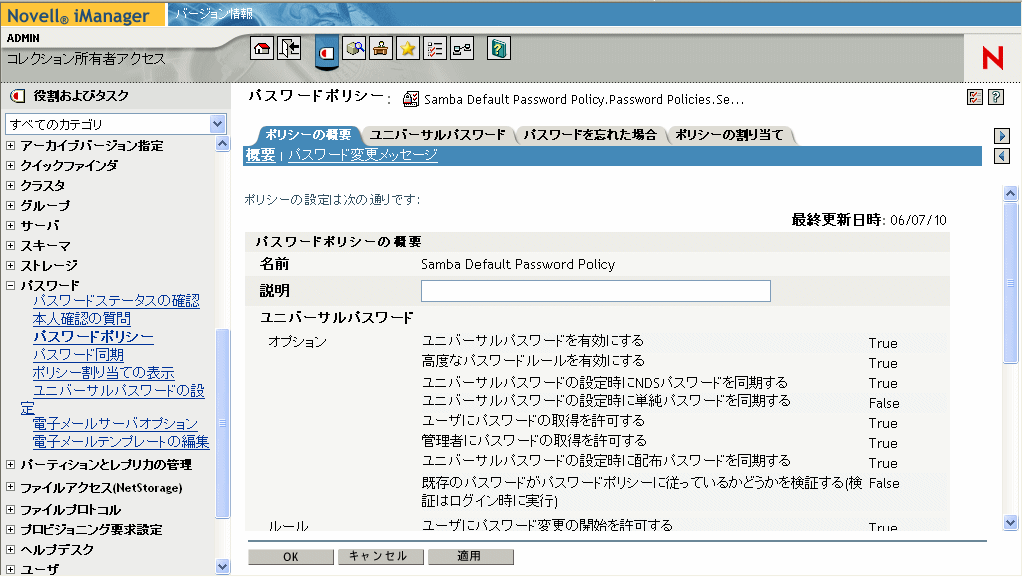Viewport: 1022px width, 577px height.
Task: Expand ヘルプデスク tree node
Action: [x=10, y=550]
